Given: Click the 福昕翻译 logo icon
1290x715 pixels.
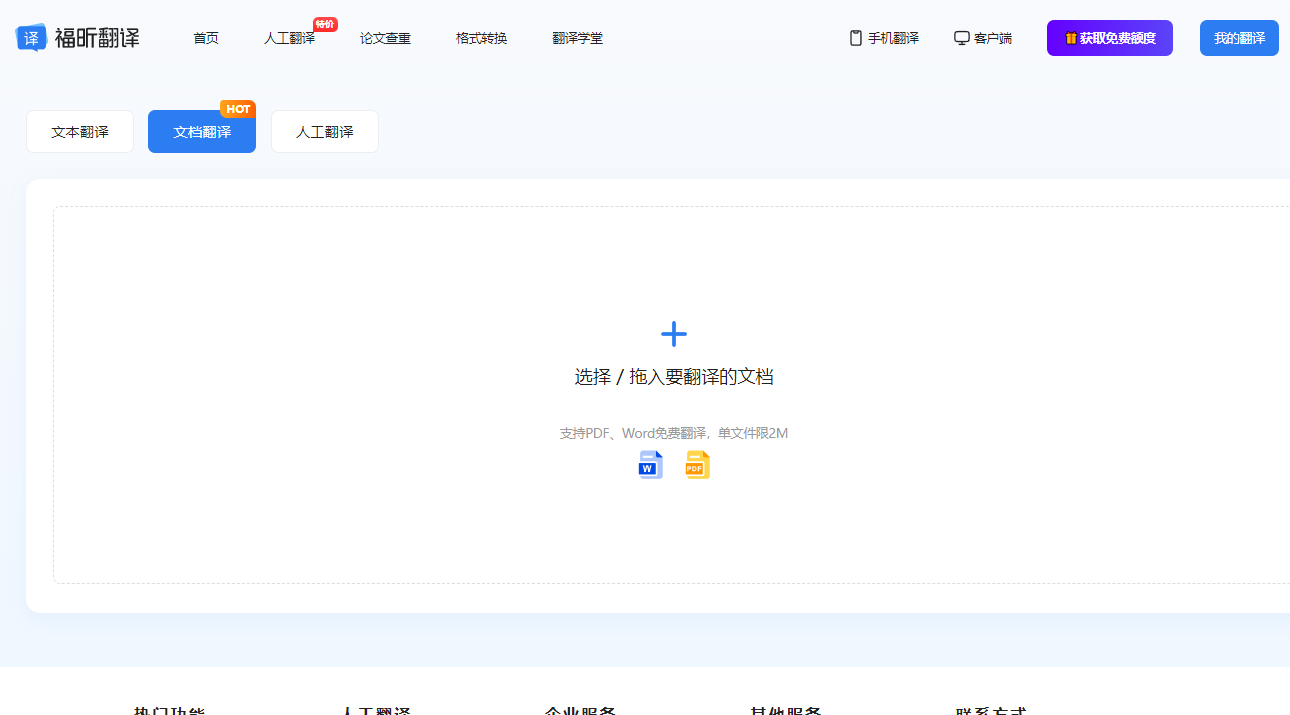Looking at the screenshot, I should pyautogui.click(x=31, y=38).
